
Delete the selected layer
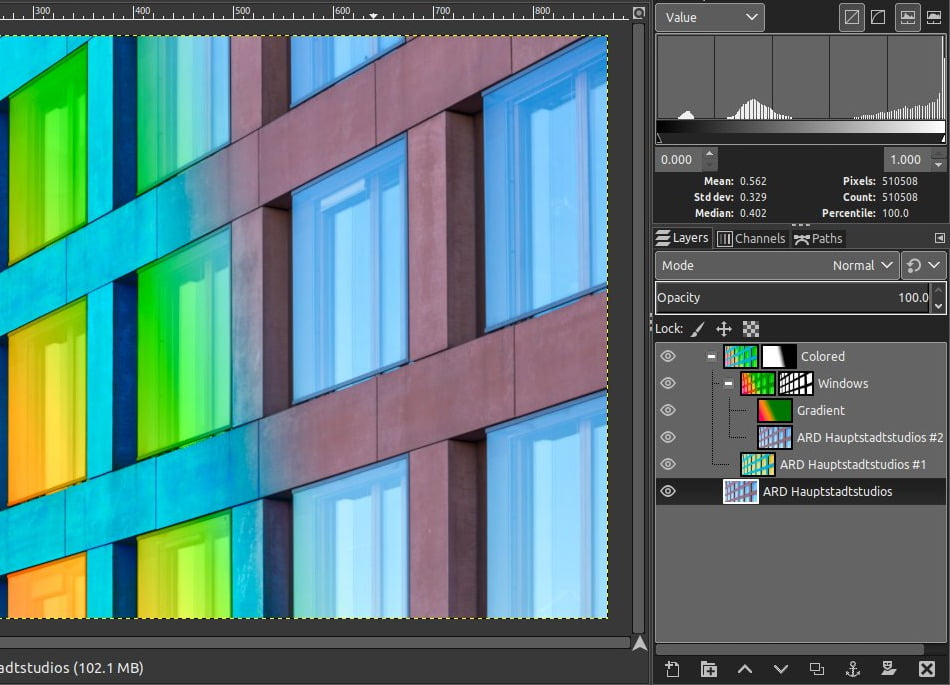(925, 668)
